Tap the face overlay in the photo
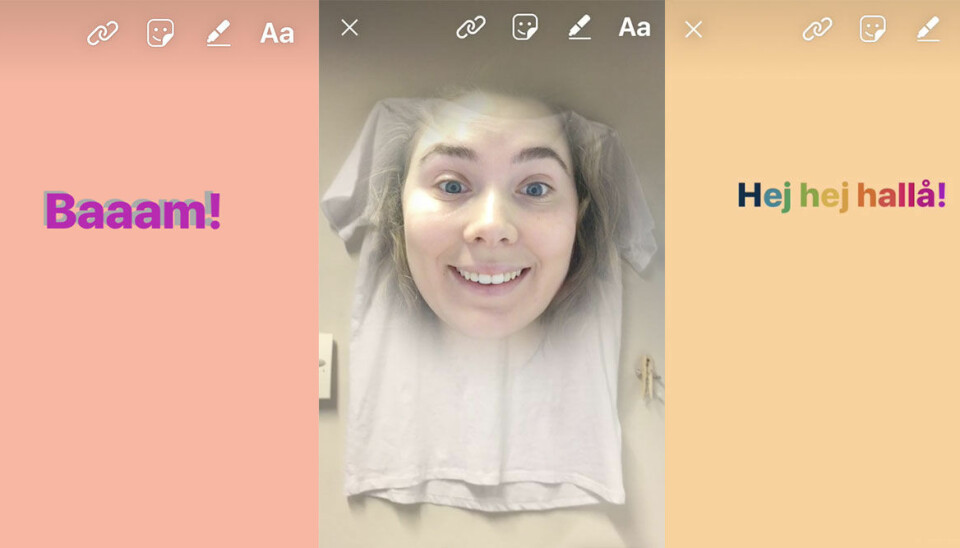Viewport: 960px width, 548px height. pos(490,215)
